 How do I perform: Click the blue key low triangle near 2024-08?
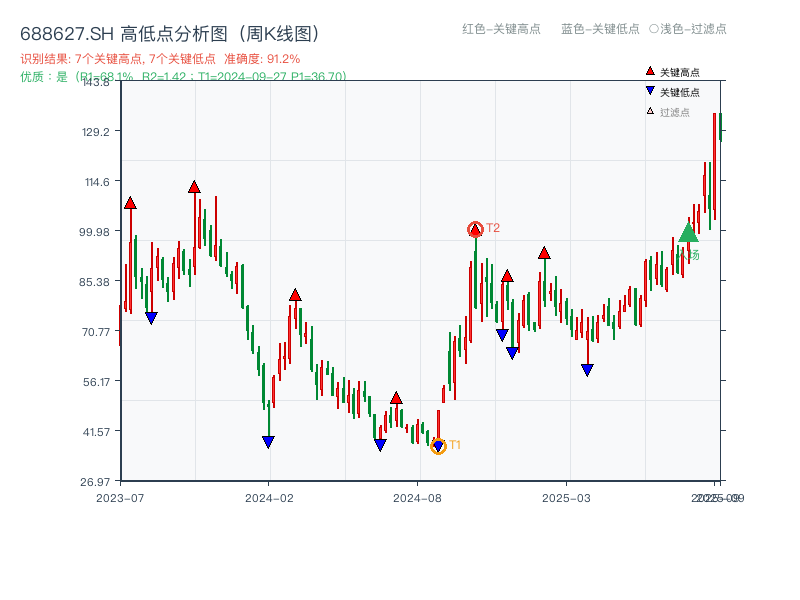[380, 443]
